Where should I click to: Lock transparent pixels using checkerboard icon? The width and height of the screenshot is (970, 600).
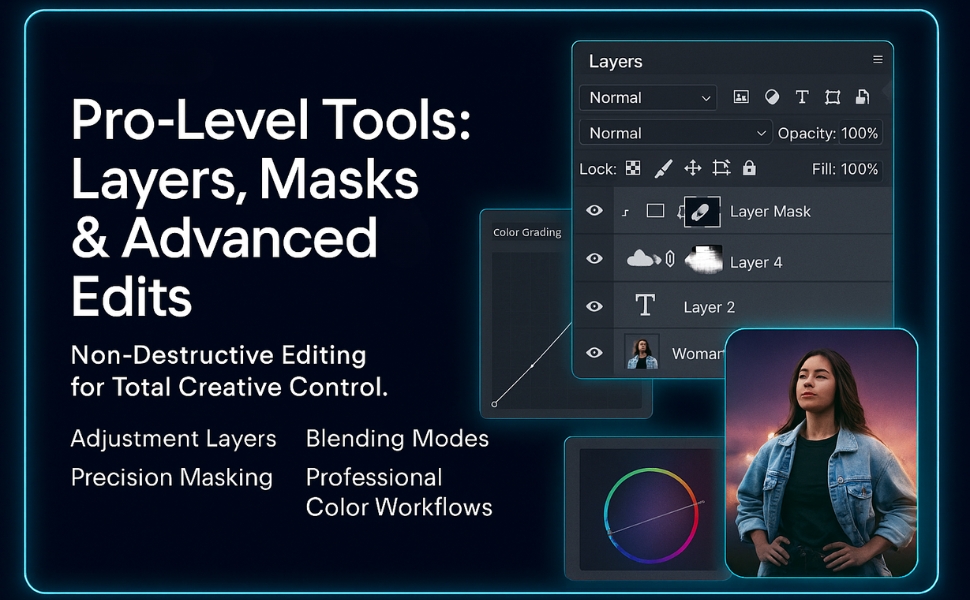coord(633,169)
